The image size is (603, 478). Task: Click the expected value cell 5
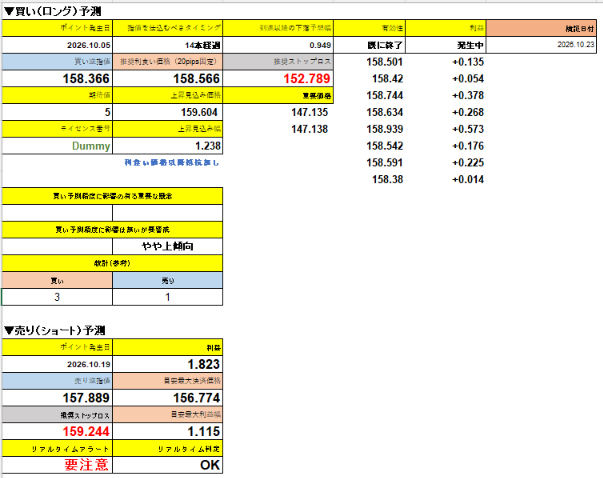(57, 112)
